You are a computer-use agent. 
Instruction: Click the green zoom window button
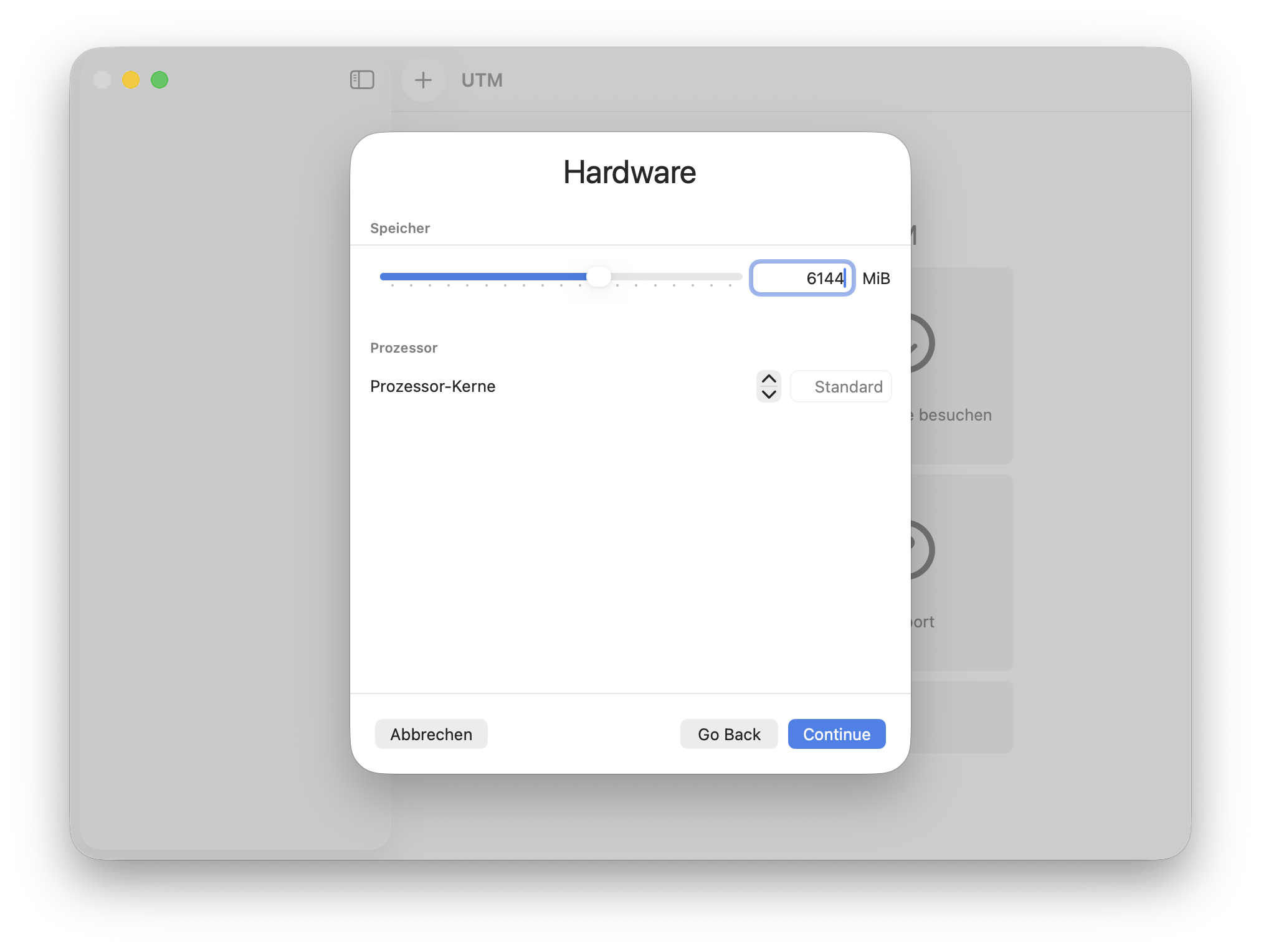coord(159,80)
